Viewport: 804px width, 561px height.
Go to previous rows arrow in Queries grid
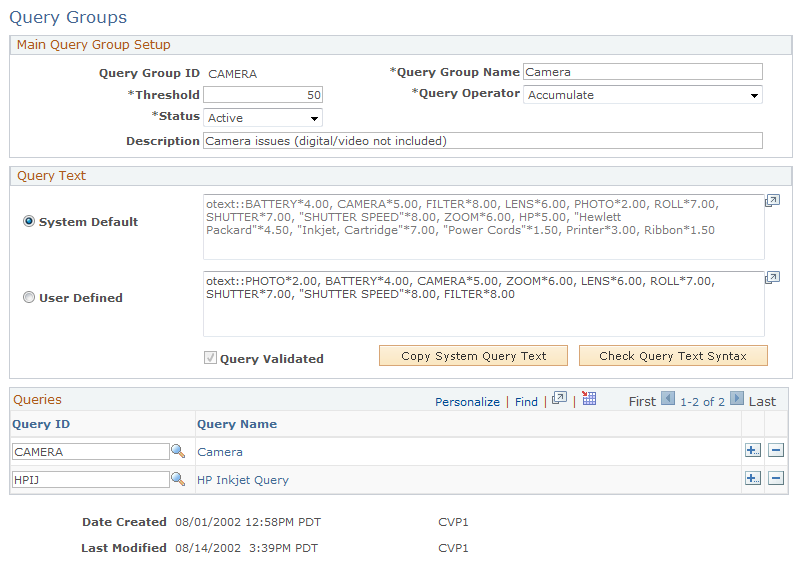pos(668,398)
